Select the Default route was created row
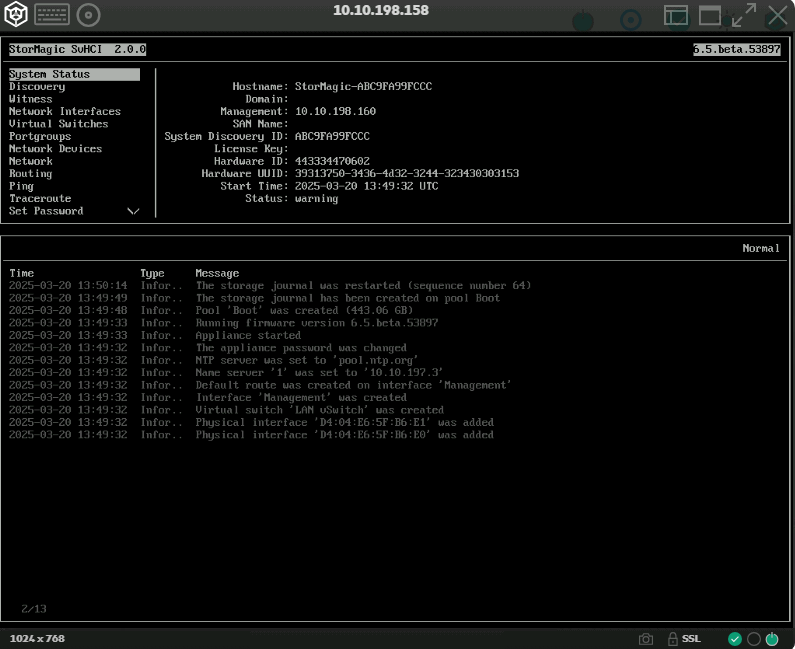The image size is (795, 649). [x=260, y=385]
